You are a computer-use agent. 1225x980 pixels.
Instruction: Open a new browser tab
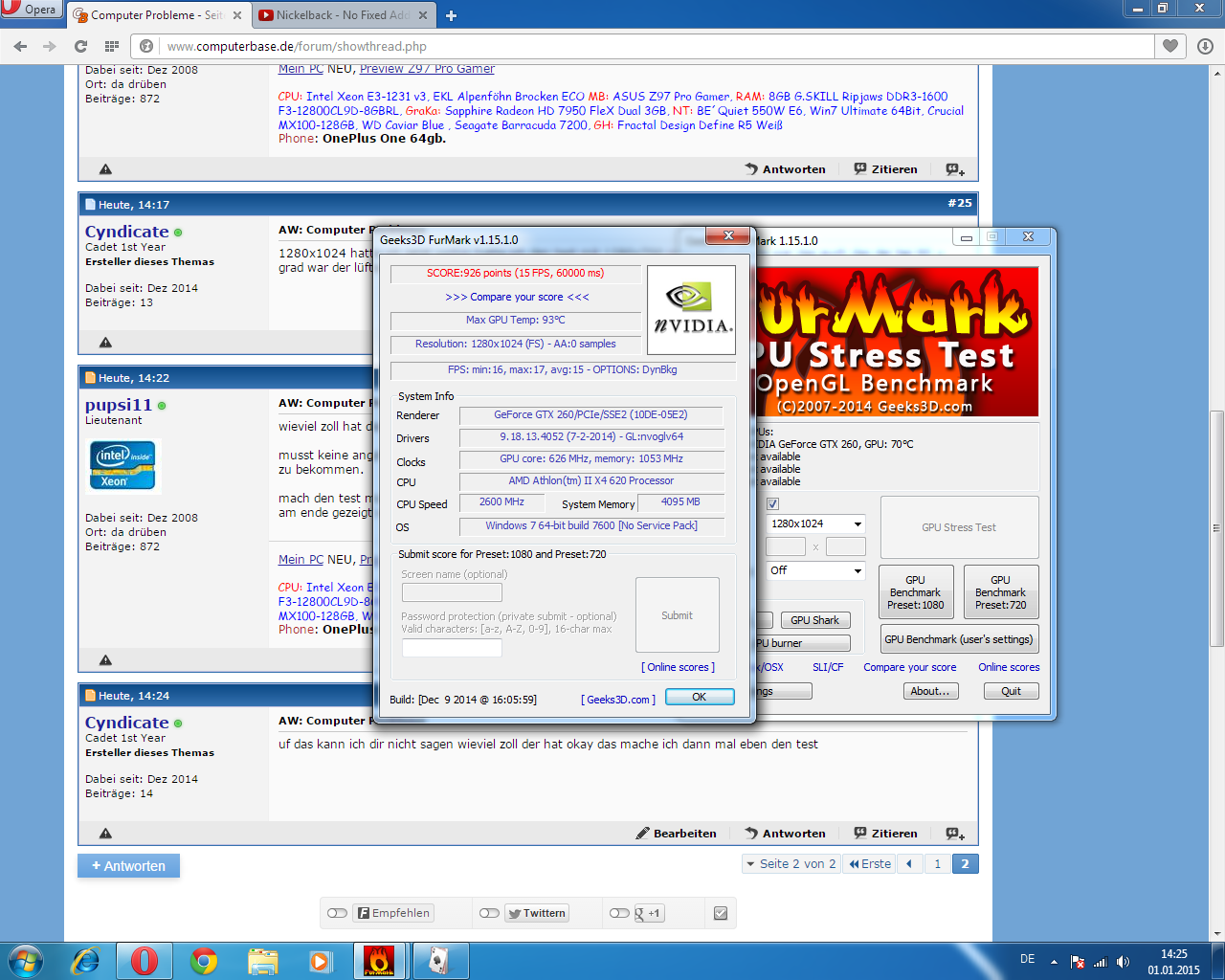(x=452, y=15)
